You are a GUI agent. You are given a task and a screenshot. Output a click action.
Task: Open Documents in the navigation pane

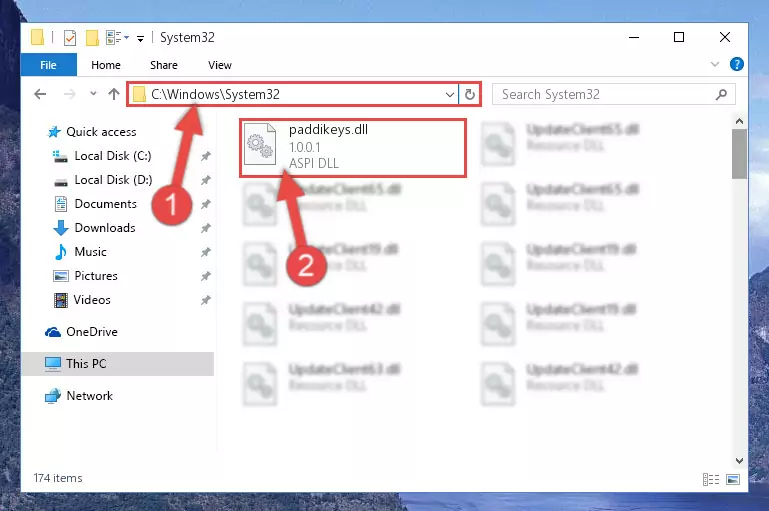click(105, 204)
